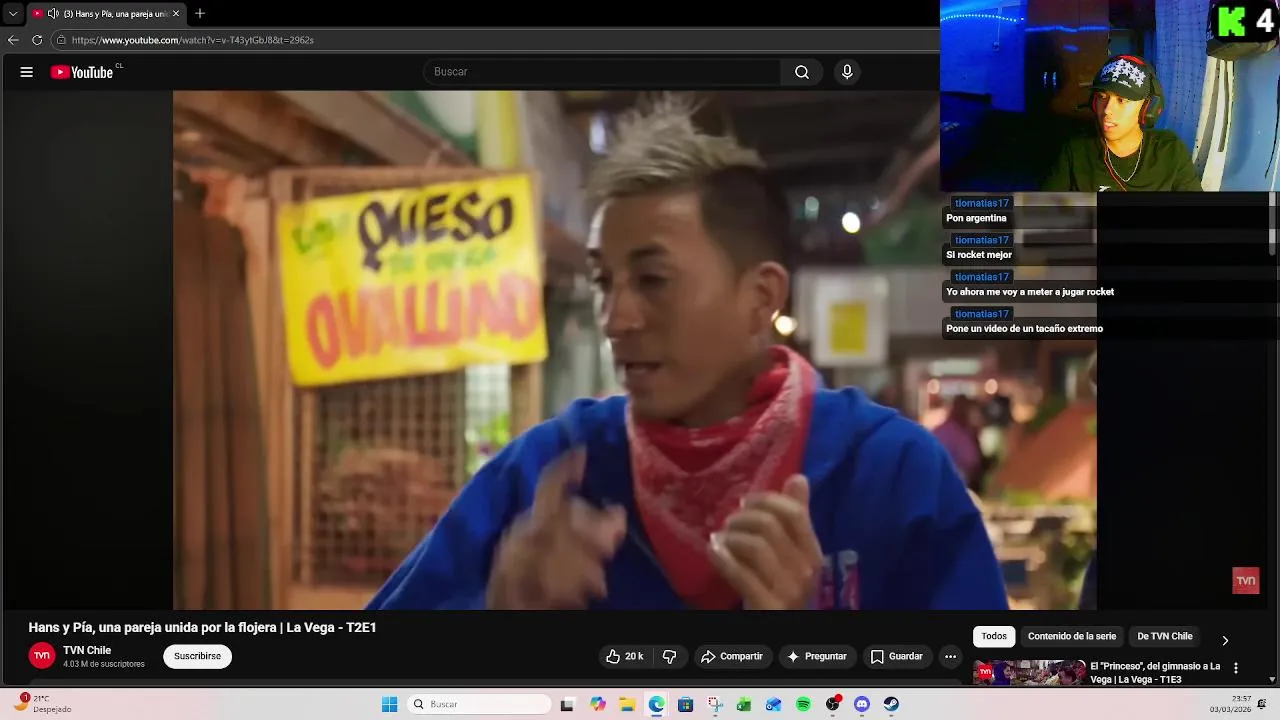Viewport: 1280px width, 720px height.
Task: Open a new browser tab with plus
Action: tap(200, 13)
